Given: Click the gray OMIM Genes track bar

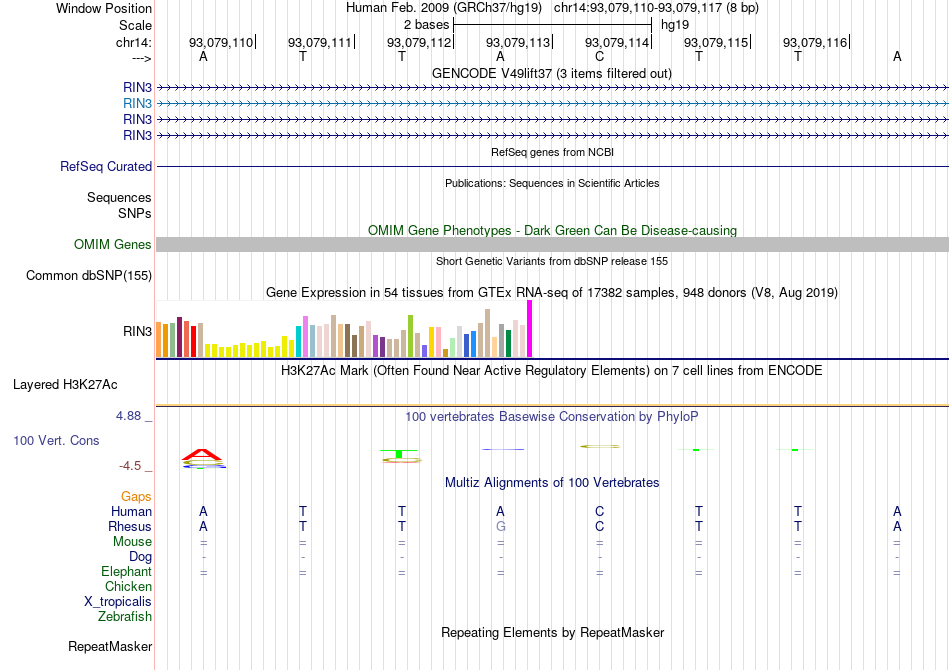Looking at the screenshot, I should 552,245.
